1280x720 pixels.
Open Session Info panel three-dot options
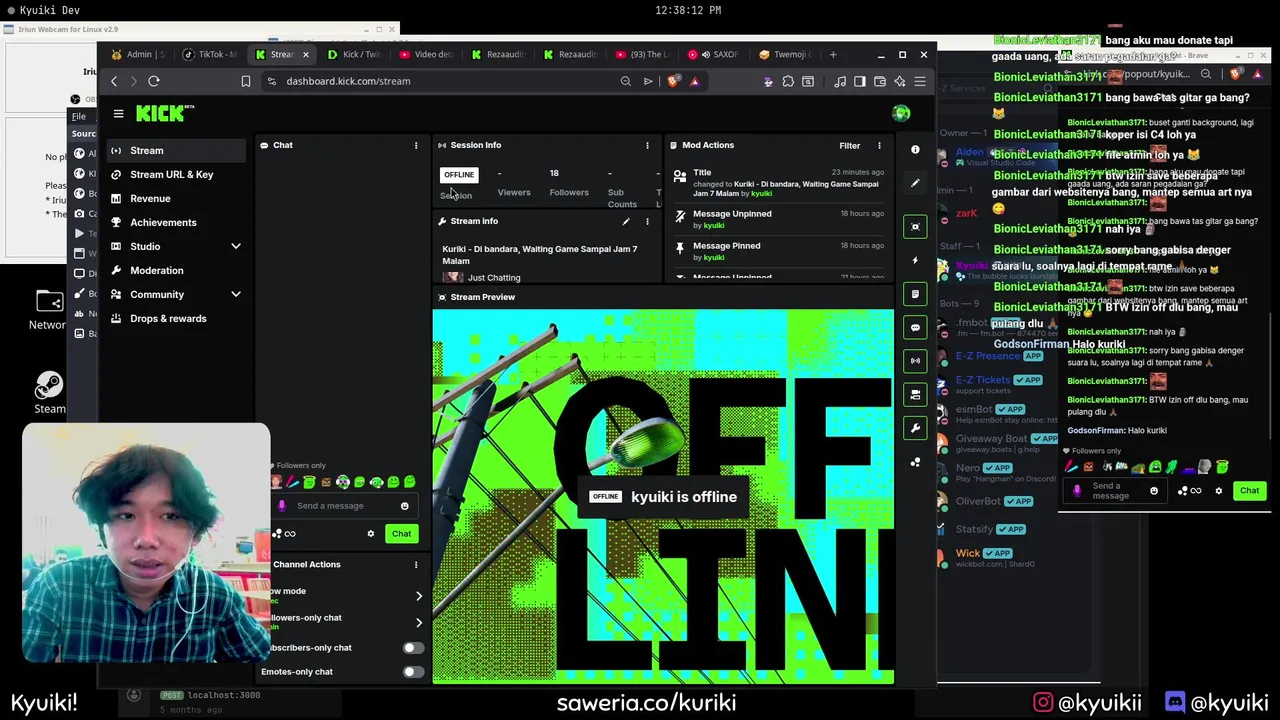click(647, 146)
